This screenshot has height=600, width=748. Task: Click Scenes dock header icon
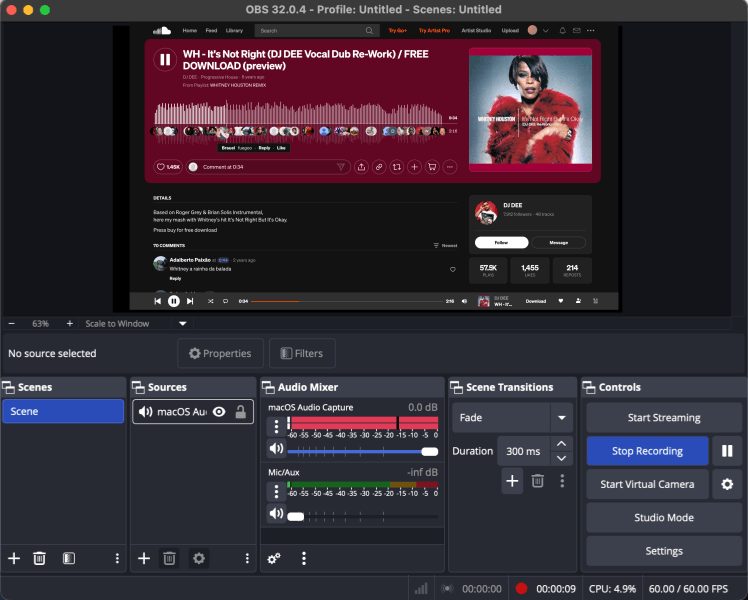(x=8, y=387)
